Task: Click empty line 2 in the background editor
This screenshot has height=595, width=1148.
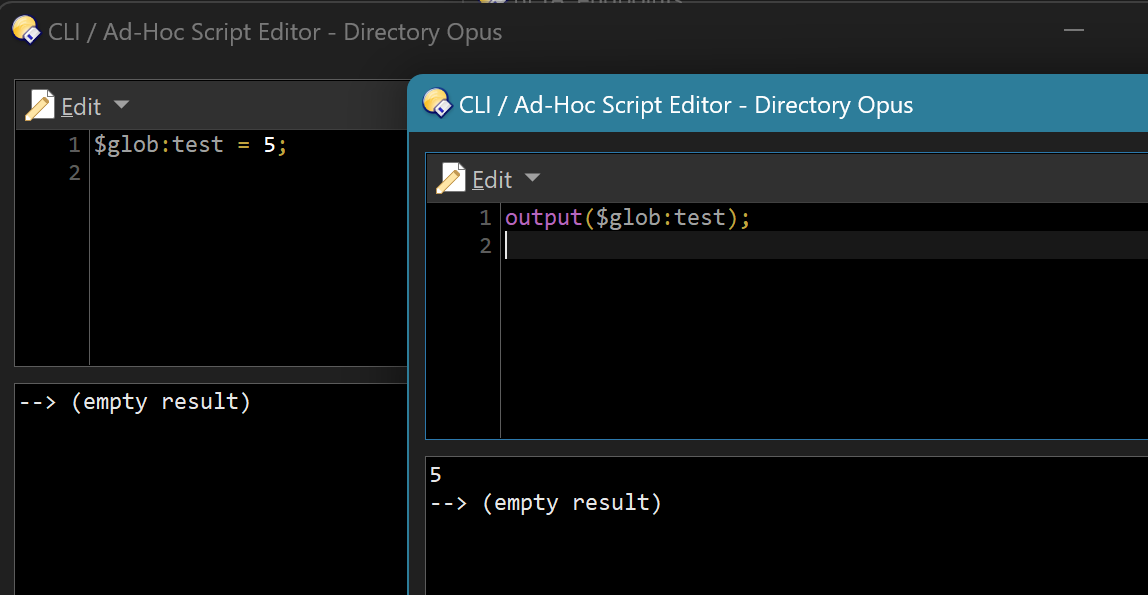Action: pos(240,173)
